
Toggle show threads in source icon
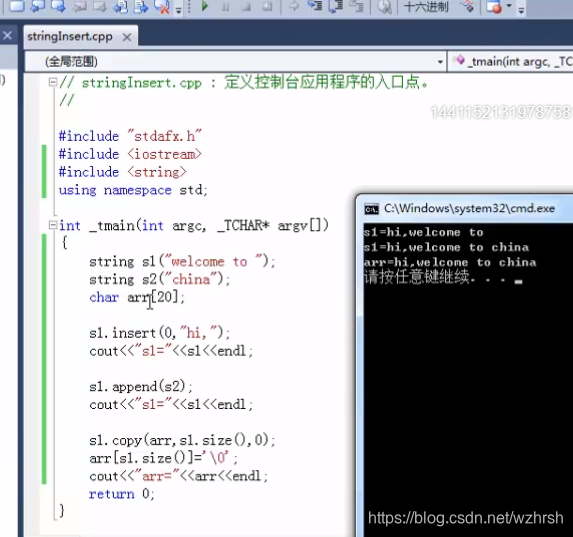(467, 6)
